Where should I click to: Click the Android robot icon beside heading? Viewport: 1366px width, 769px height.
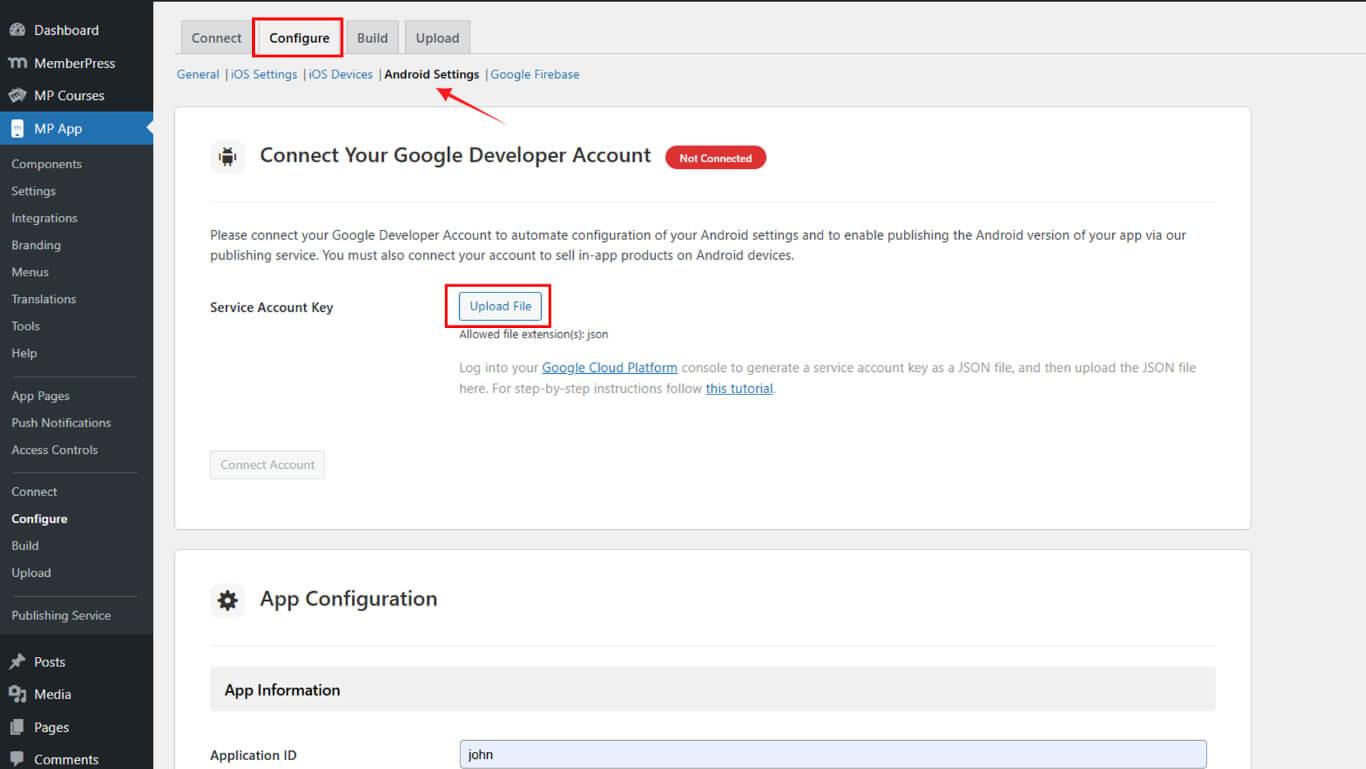tap(228, 156)
